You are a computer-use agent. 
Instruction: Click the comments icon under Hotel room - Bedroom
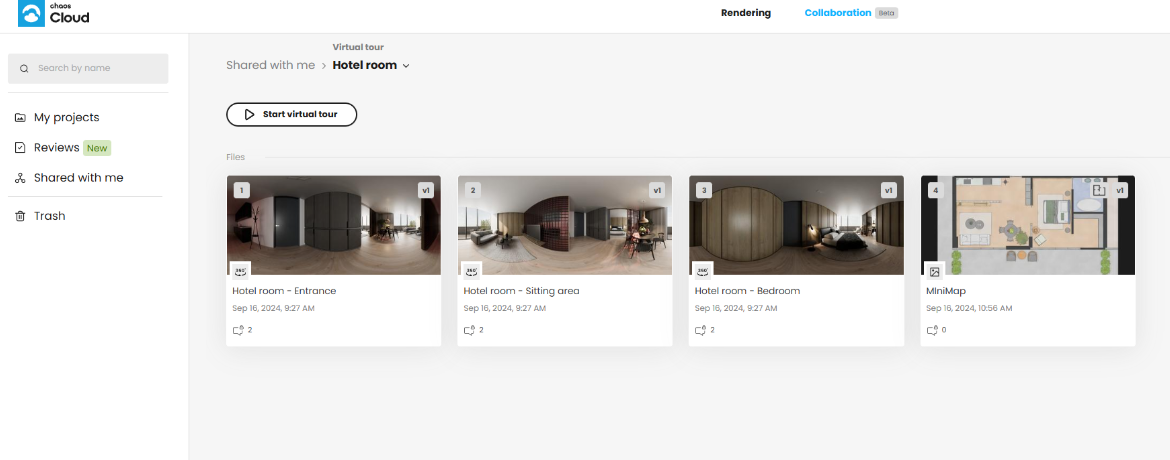pos(700,330)
